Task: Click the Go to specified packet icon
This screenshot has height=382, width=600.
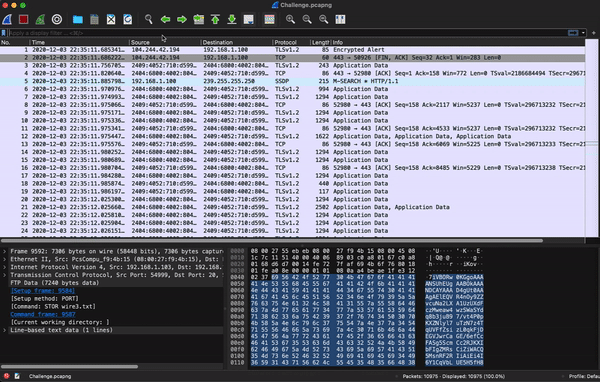Action: (199, 19)
